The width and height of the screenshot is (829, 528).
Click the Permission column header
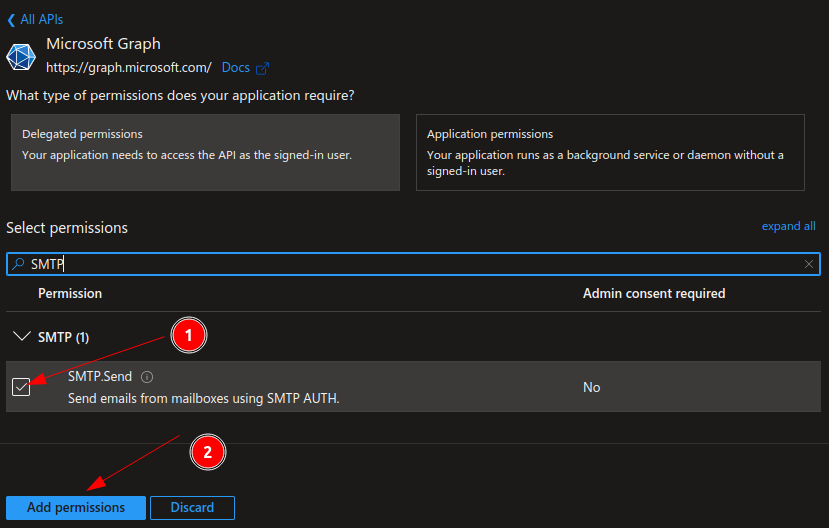pyautogui.click(x=70, y=293)
